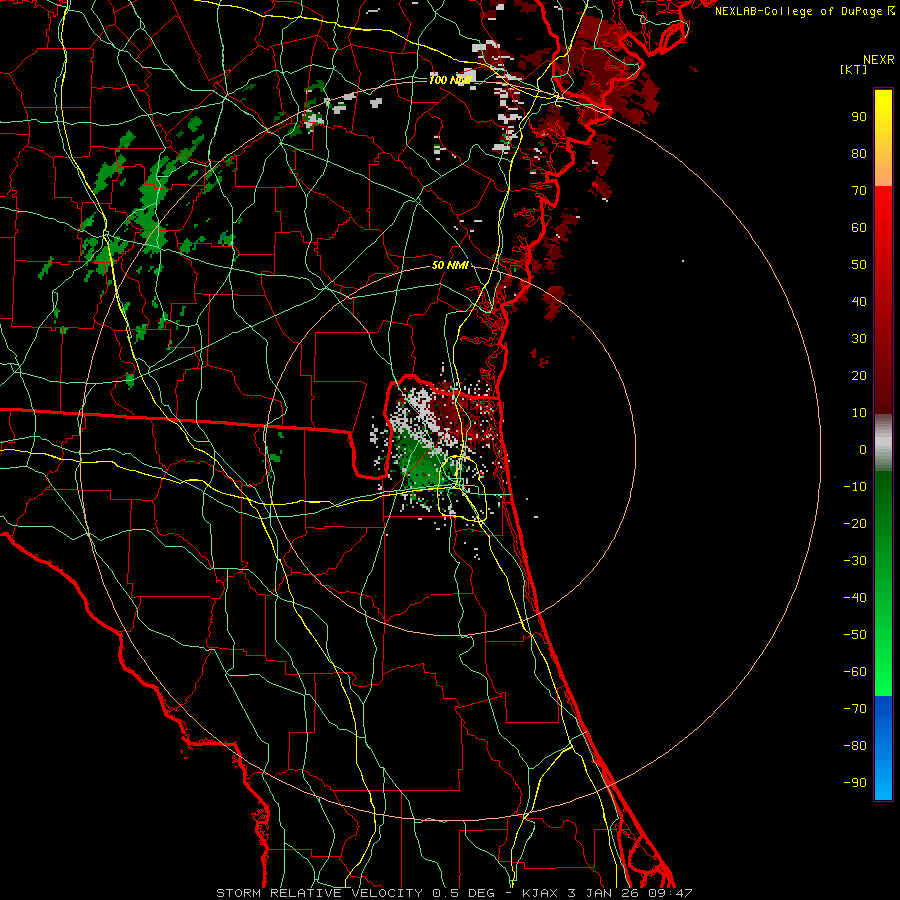
Task: Pick the 100 NMI range ring label
Action: pos(450,80)
